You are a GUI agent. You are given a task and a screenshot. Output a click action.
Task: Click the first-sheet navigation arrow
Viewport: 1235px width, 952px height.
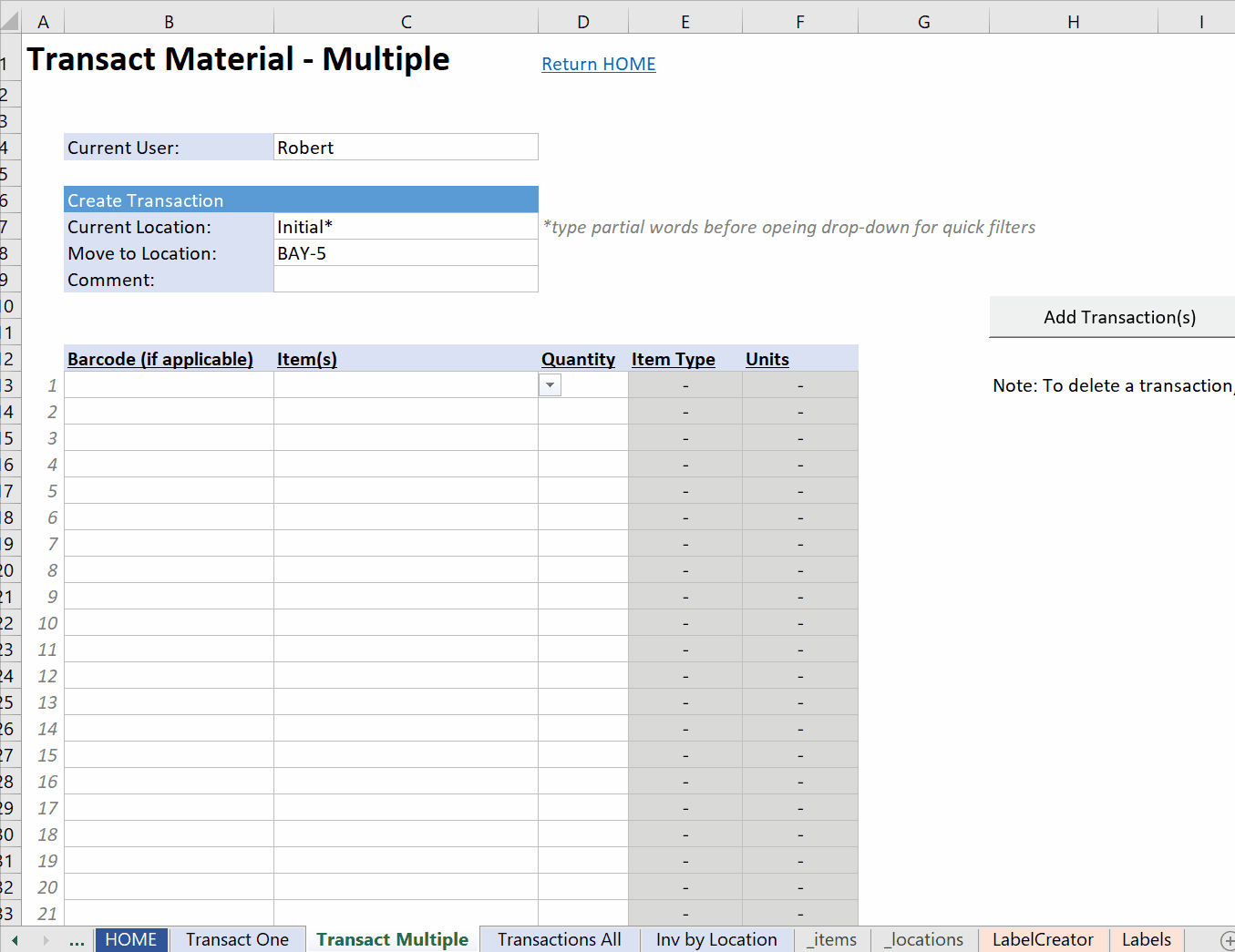point(15,939)
